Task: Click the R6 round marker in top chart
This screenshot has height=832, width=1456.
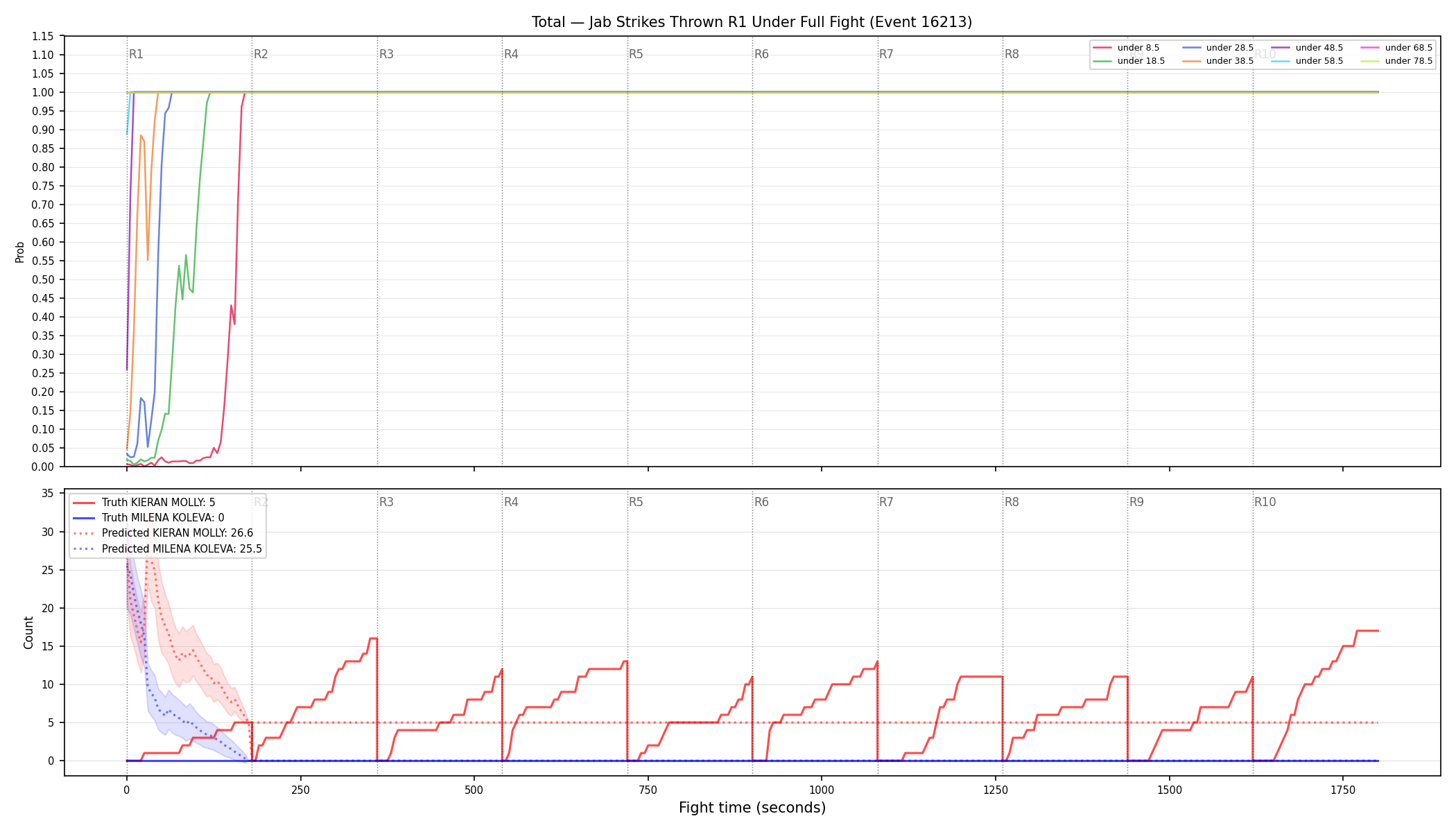Action: [x=761, y=54]
